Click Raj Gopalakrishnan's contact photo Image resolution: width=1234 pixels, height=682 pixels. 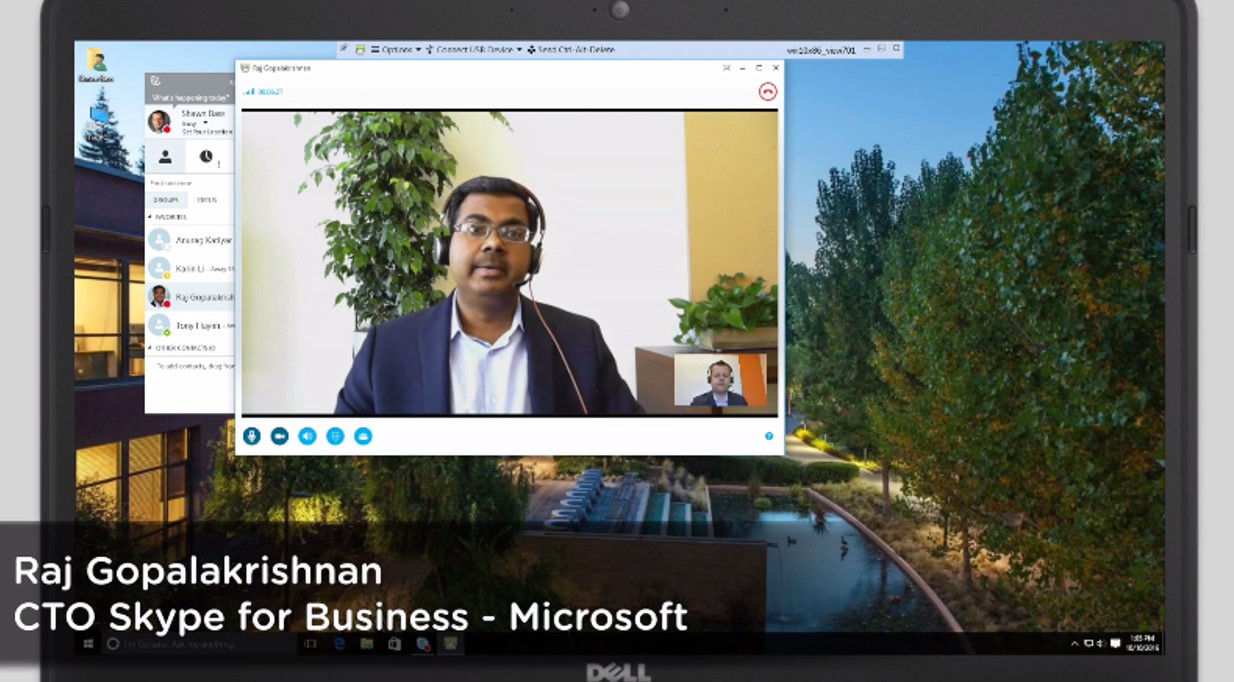pos(159,296)
